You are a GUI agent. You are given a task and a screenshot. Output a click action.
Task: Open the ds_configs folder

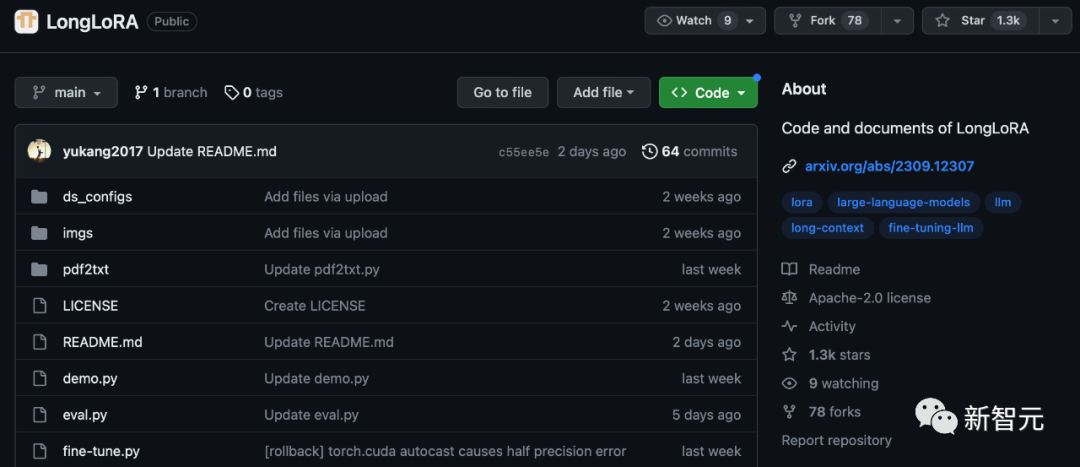pyautogui.click(x=97, y=197)
